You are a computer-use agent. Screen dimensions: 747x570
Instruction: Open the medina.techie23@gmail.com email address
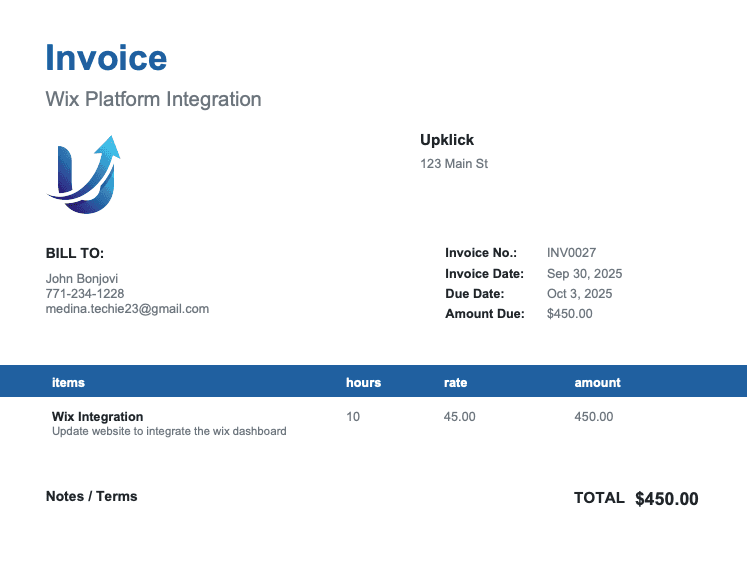pos(127,309)
